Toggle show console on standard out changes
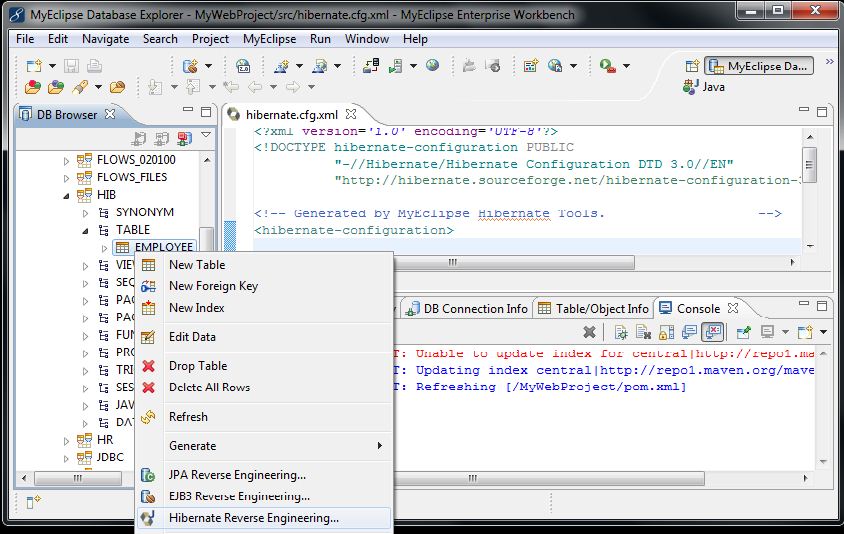Viewport: 844px width, 534px height. click(690, 332)
